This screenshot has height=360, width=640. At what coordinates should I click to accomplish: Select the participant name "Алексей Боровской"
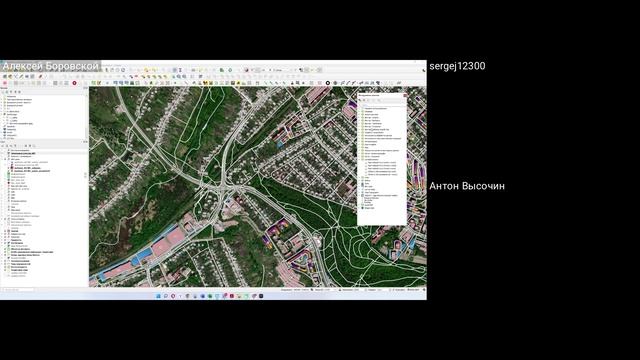pyautogui.click(x=51, y=66)
